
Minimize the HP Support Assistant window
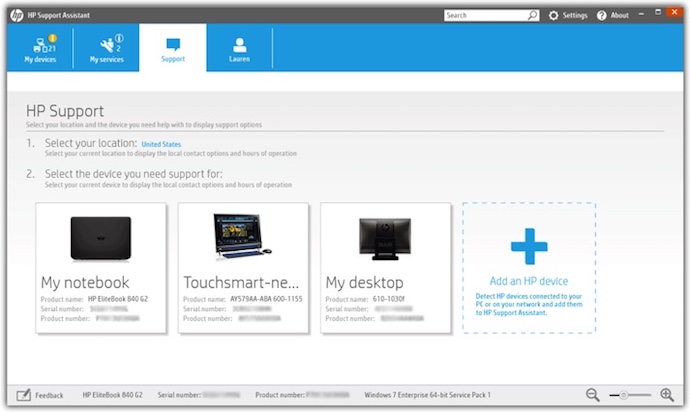point(641,14)
